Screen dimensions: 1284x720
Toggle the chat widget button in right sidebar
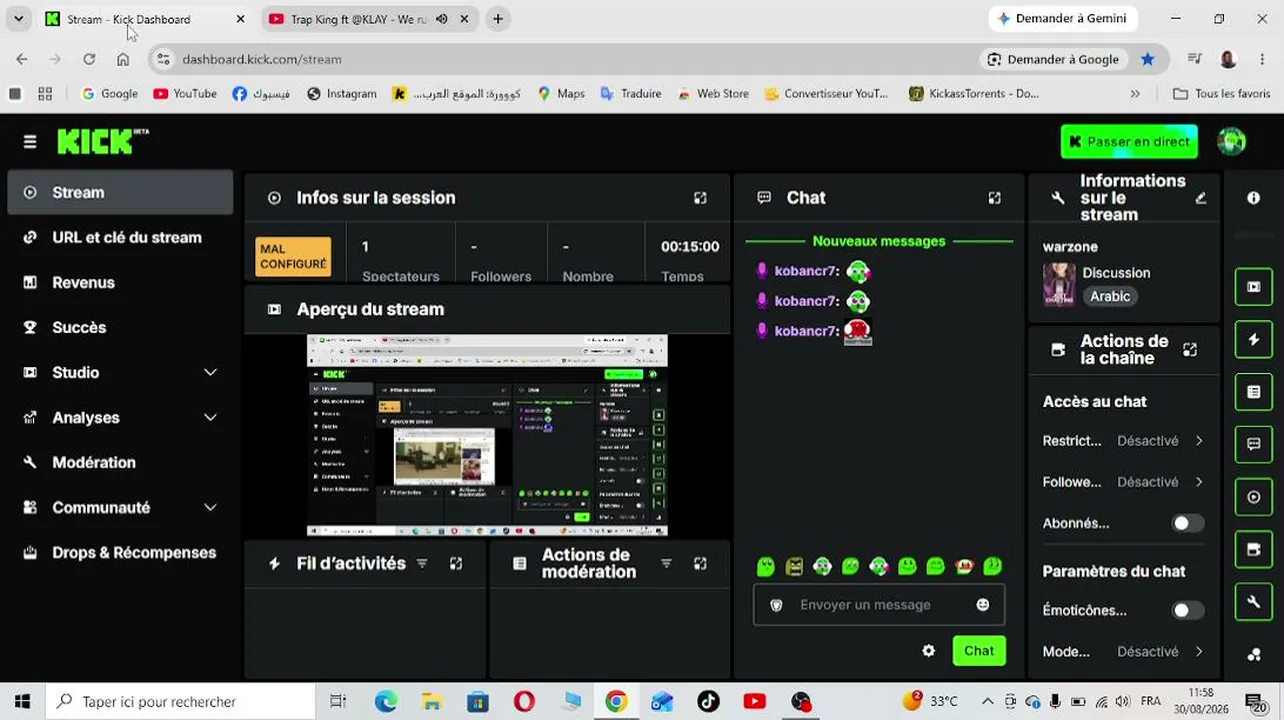1254,444
